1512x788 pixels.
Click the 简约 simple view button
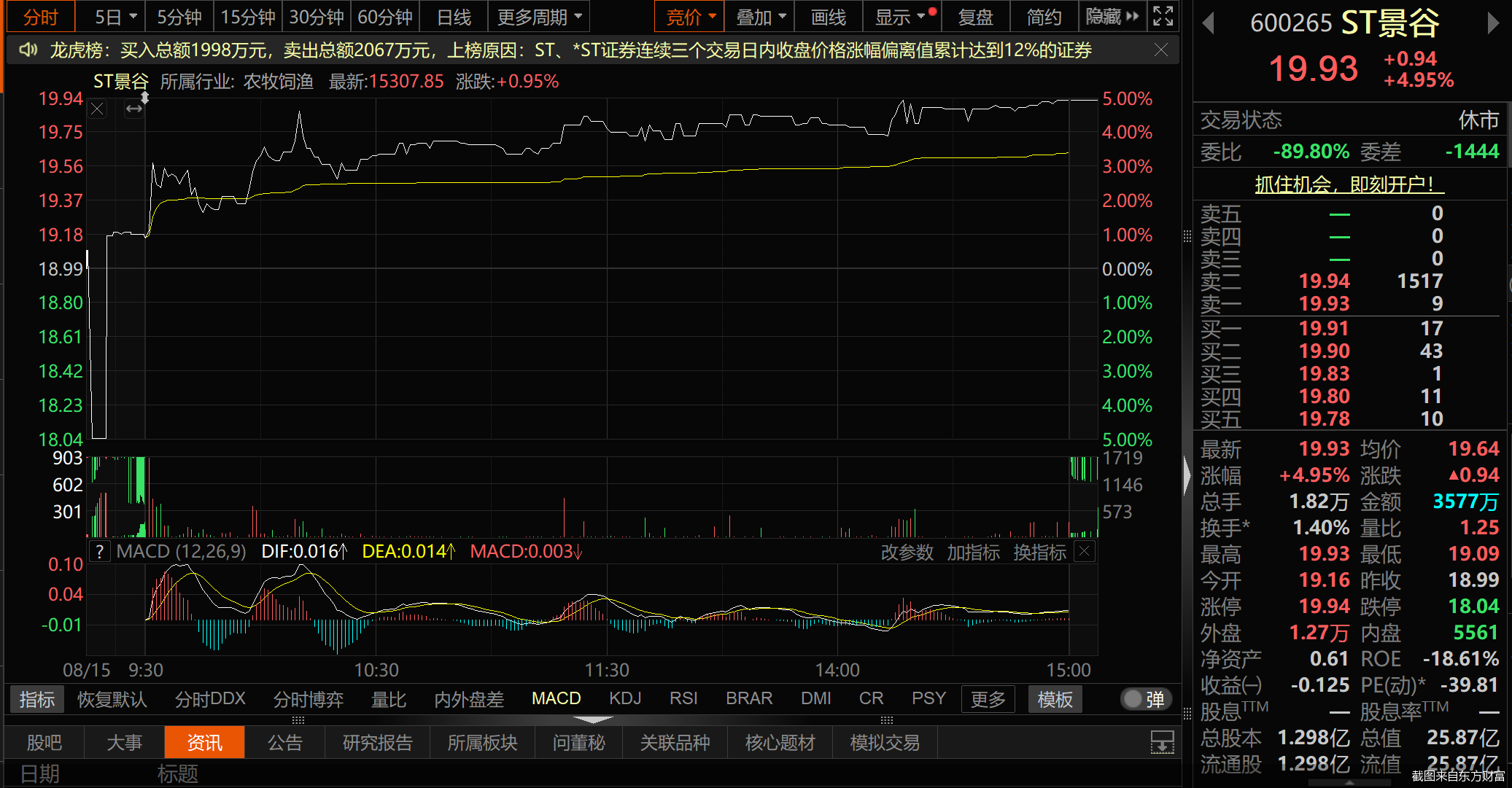[x=1044, y=17]
